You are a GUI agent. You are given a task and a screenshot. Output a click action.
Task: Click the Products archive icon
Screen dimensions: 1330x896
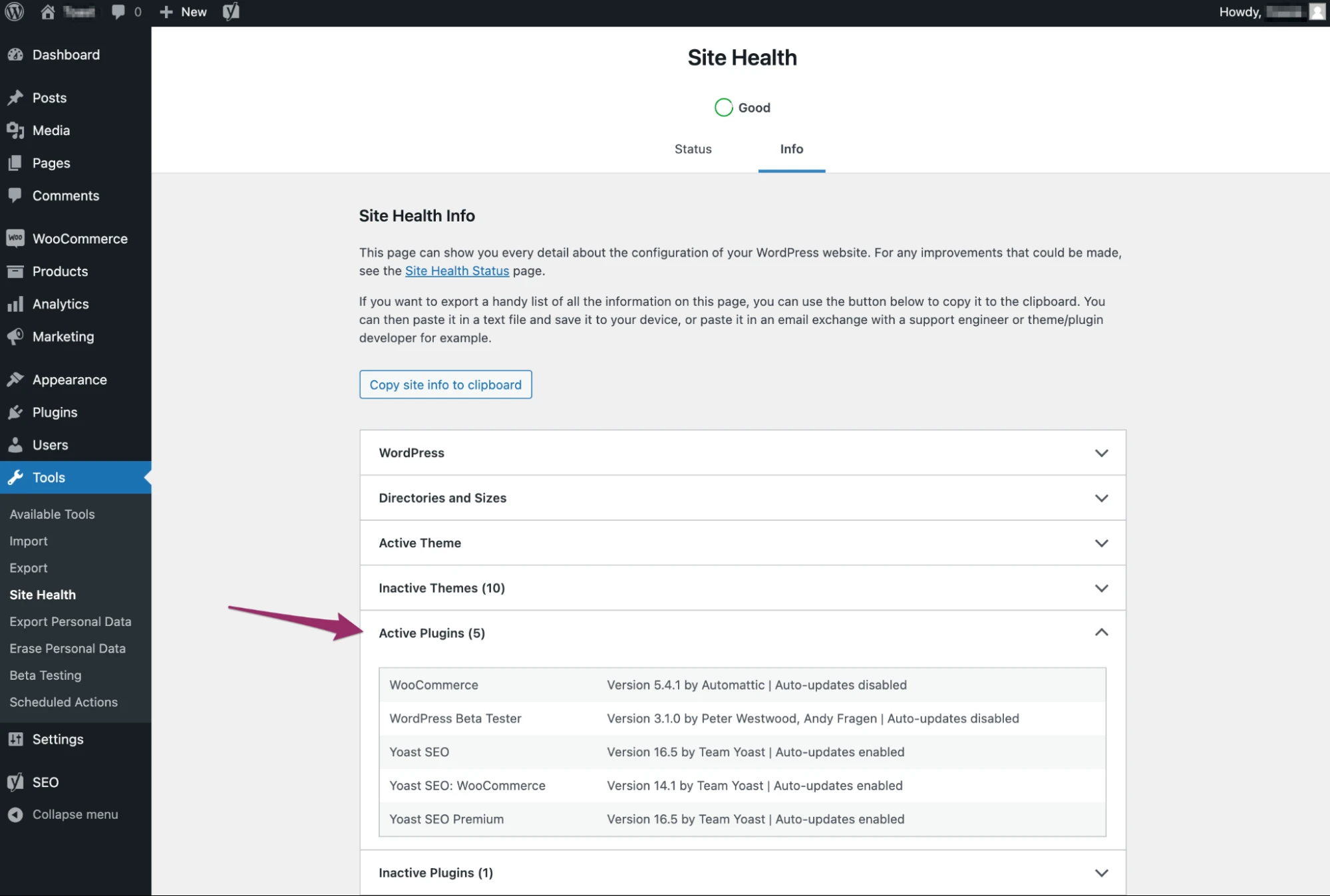click(x=15, y=271)
